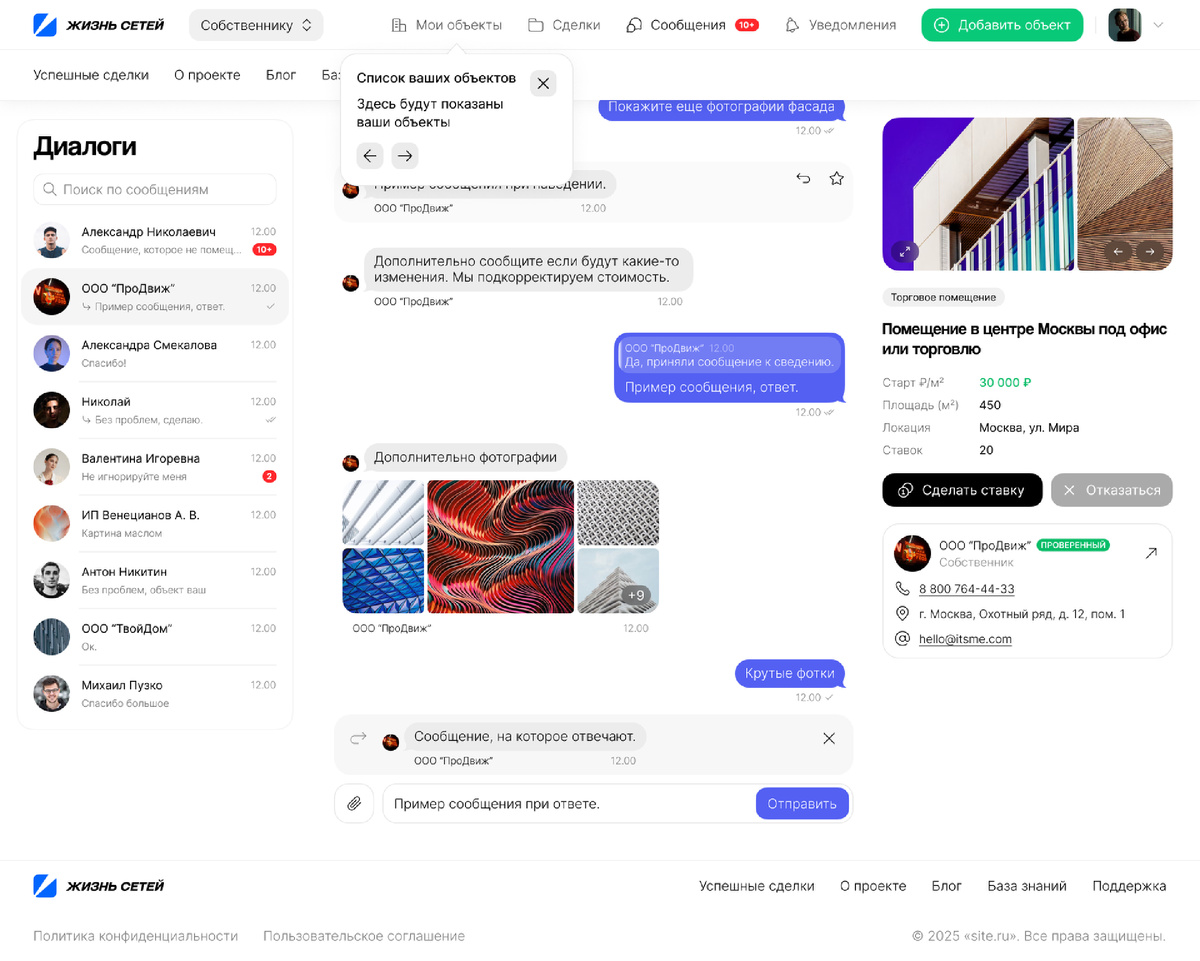Open the +9 more photos thumbnail
The image size is (1200, 961).
[618, 580]
